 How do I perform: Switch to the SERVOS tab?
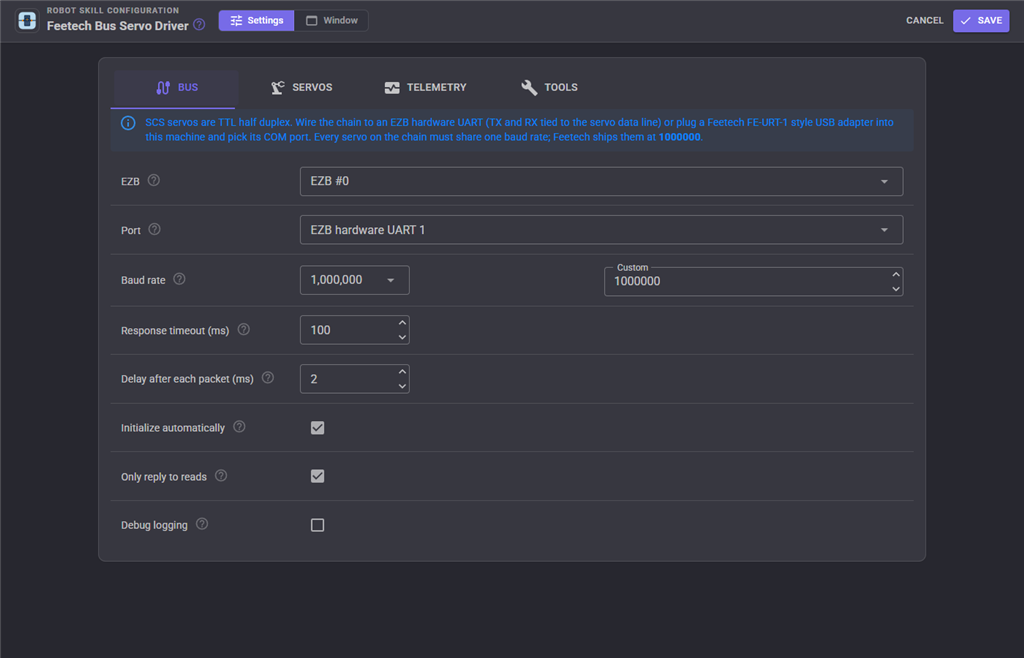[302, 87]
